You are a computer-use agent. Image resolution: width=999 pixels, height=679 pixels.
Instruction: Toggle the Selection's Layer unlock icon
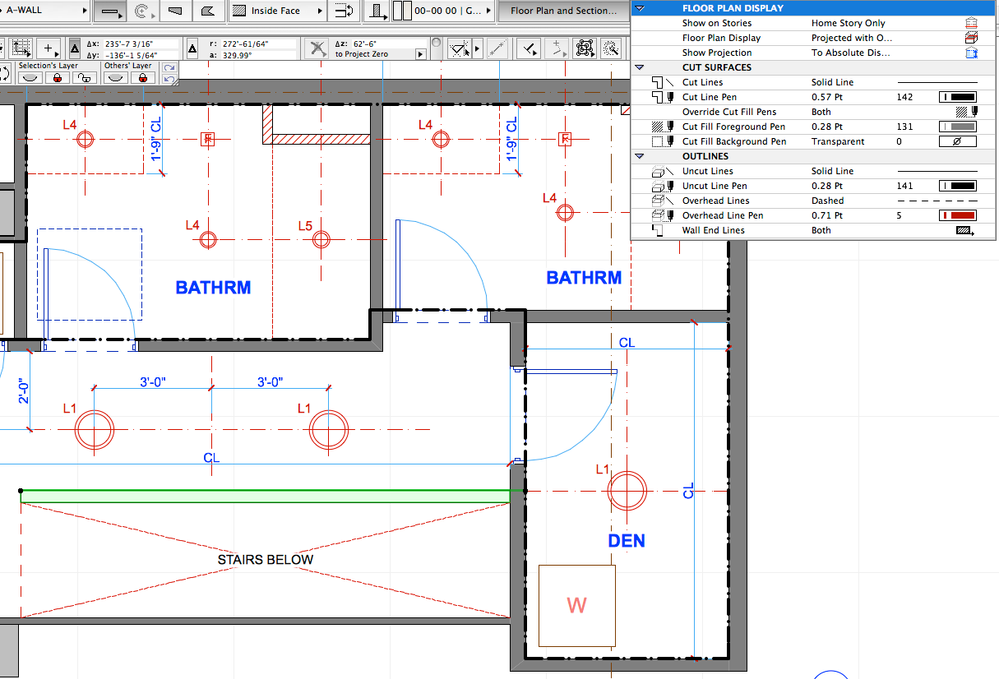84,78
